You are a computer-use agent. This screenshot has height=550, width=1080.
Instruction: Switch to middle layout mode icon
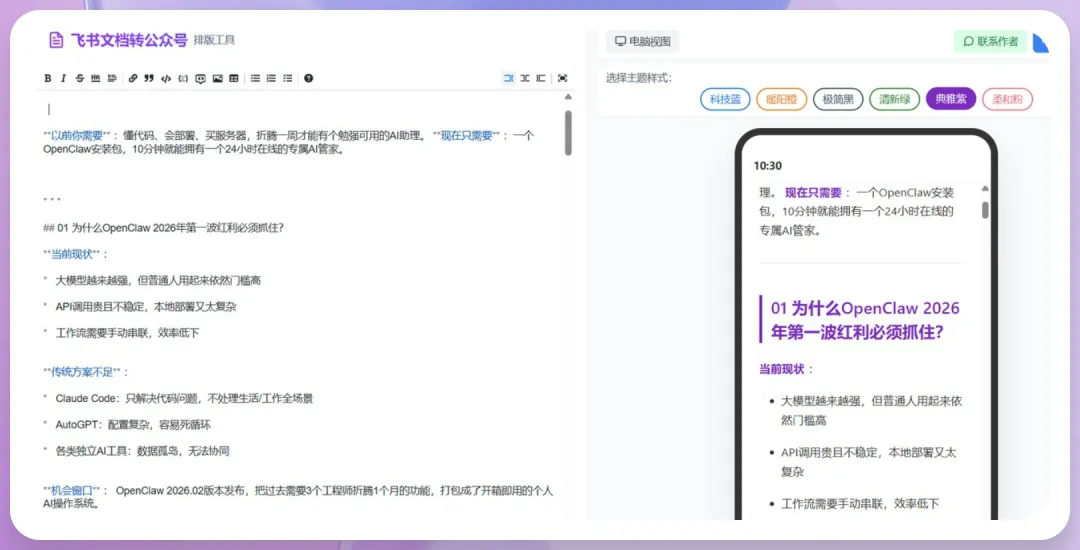pyautogui.click(x=525, y=78)
